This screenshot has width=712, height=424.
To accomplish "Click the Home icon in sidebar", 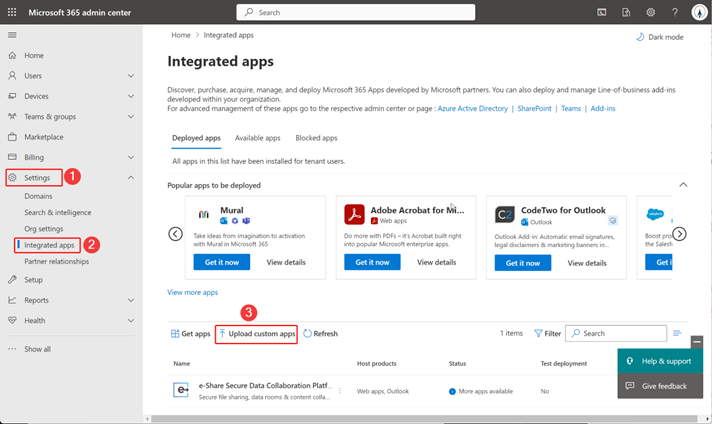I will click(12, 55).
